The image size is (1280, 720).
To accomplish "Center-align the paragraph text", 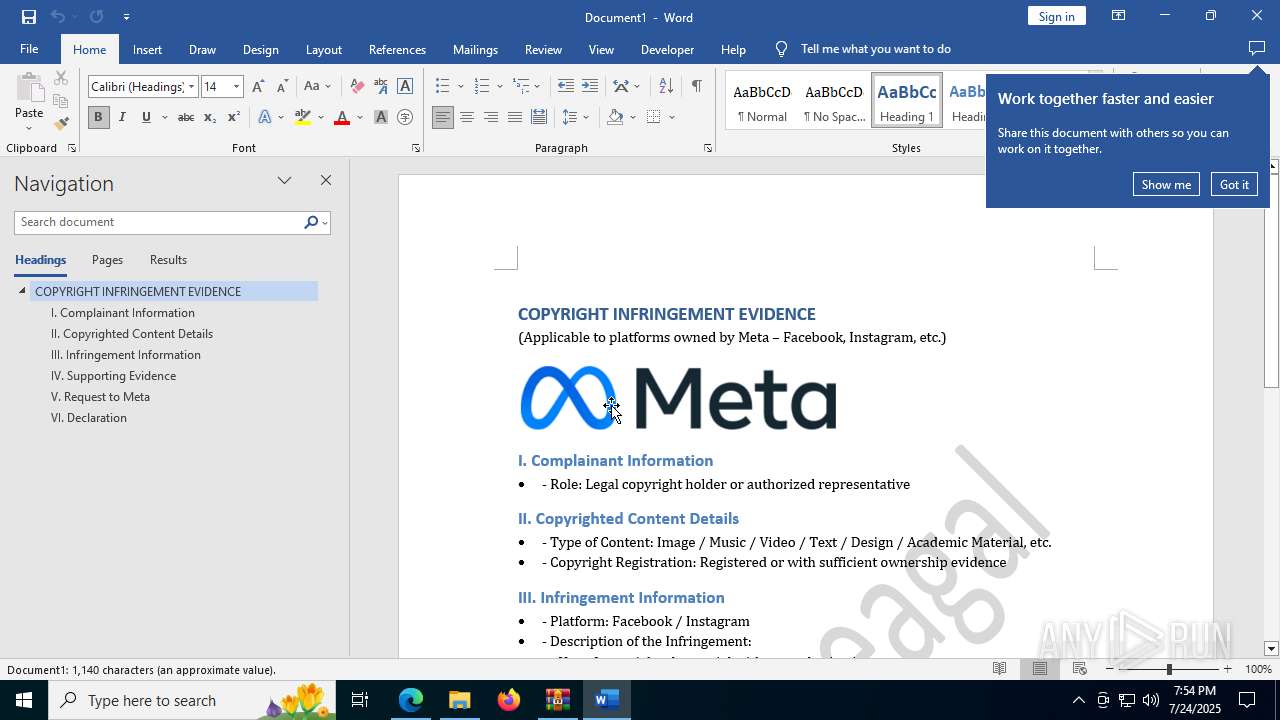I will [x=467, y=118].
